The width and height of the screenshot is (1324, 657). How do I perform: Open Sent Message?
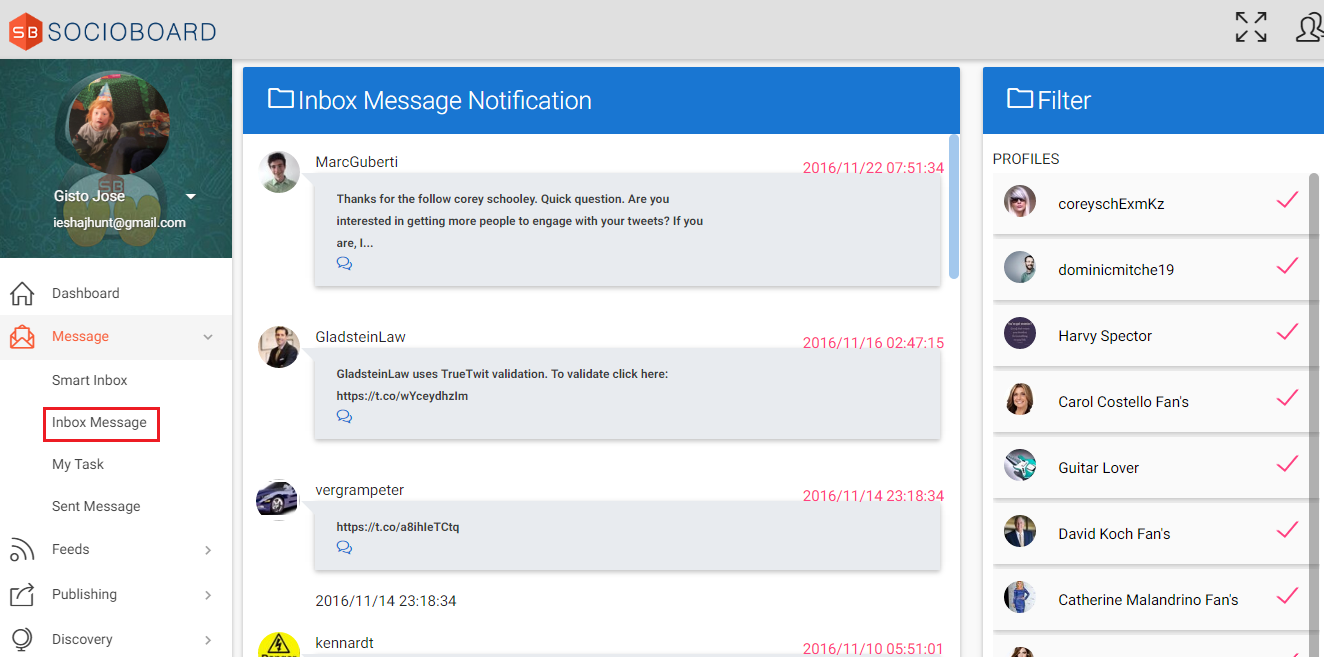point(96,506)
